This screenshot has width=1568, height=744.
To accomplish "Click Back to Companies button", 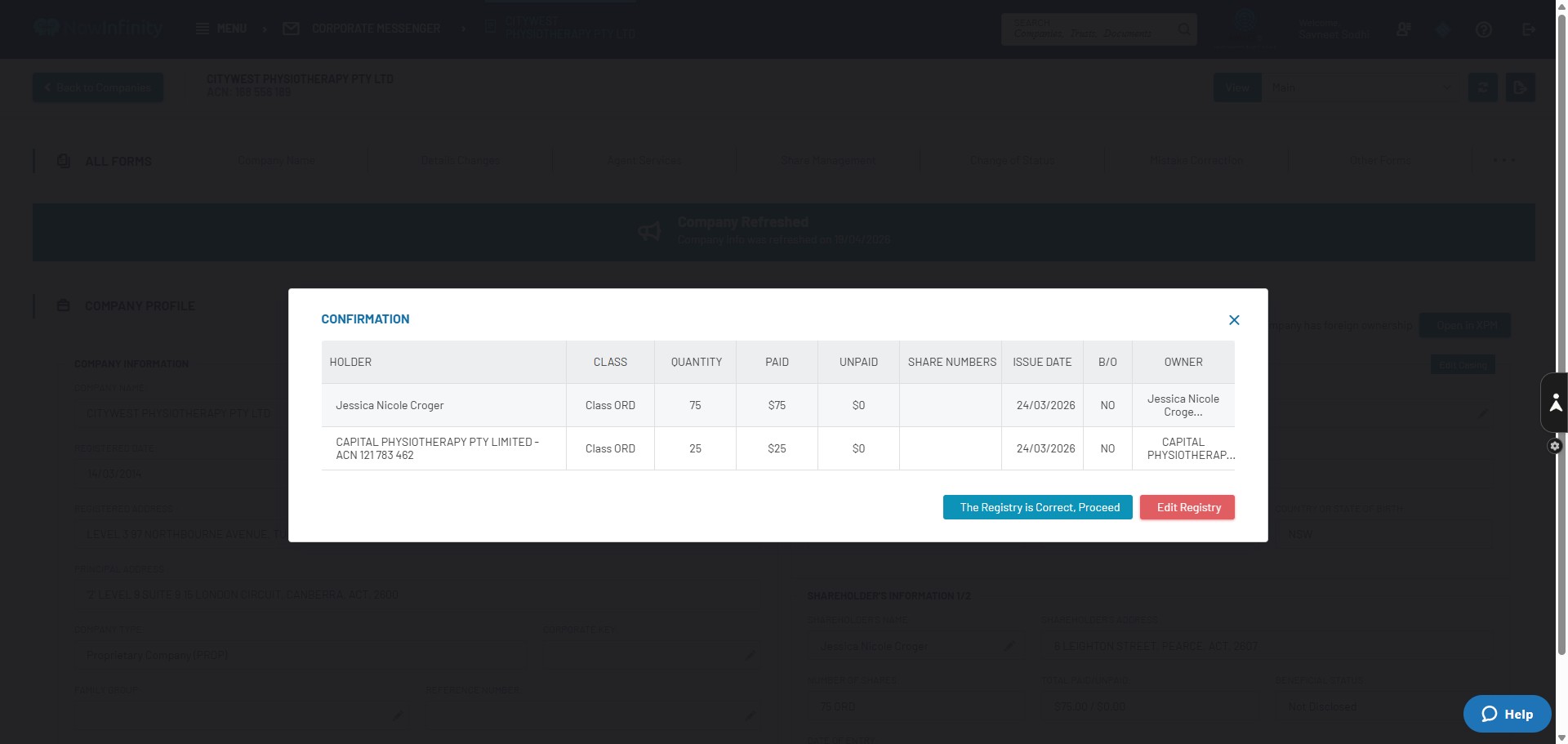I will coord(98,87).
